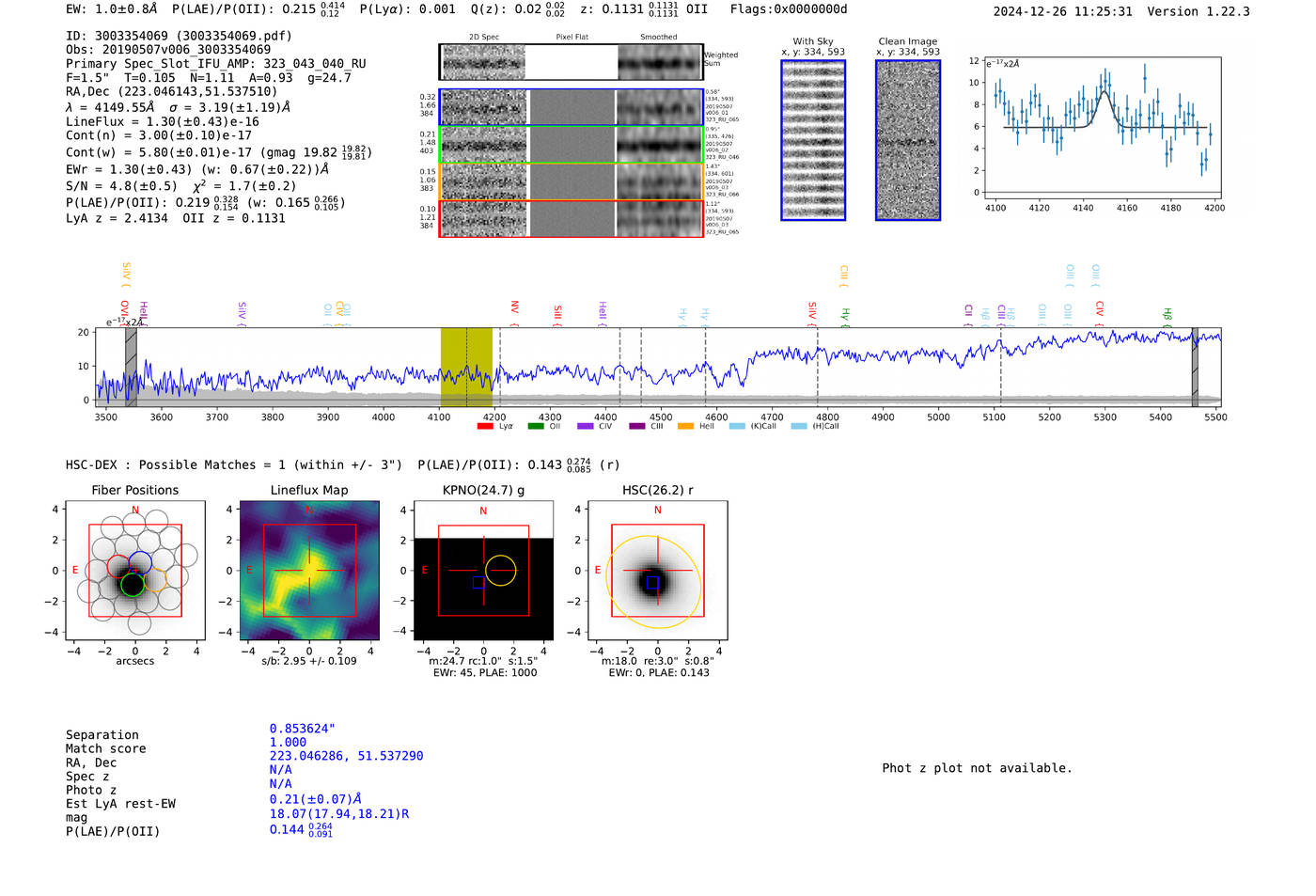Select the red-bordered 2D spectrum row
Image resolution: width=1316 pixels, height=896 pixels.
(x=572, y=218)
